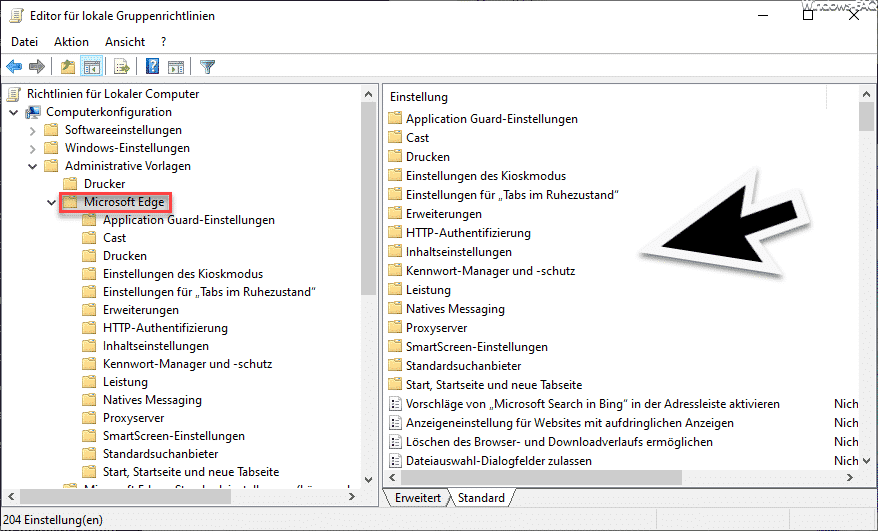Select Natives Messaging in right list
The image size is (878, 531).
[455, 309]
